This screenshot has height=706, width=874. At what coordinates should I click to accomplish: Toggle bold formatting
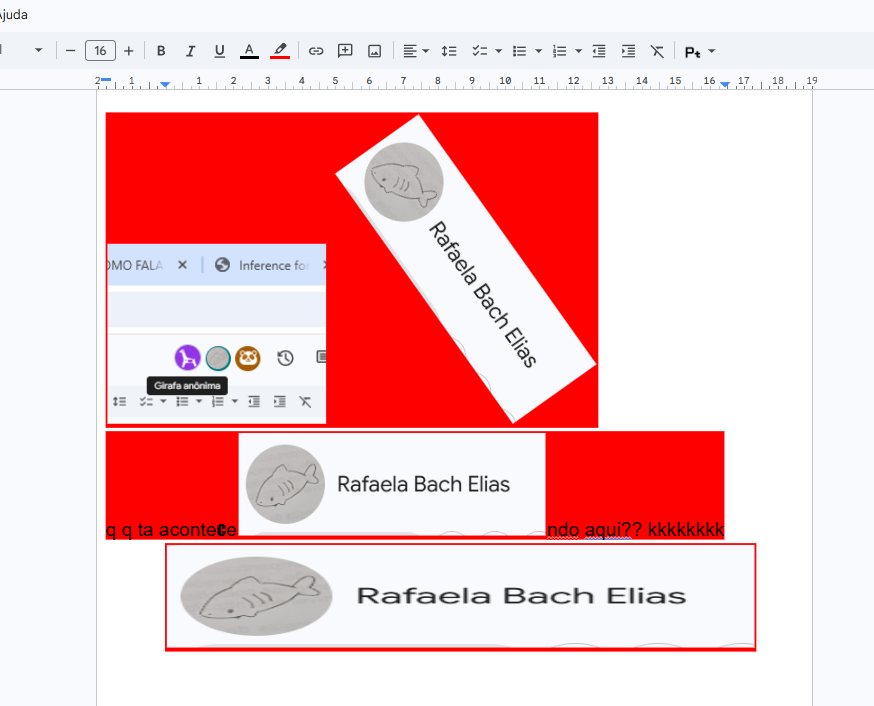[161, 51]
